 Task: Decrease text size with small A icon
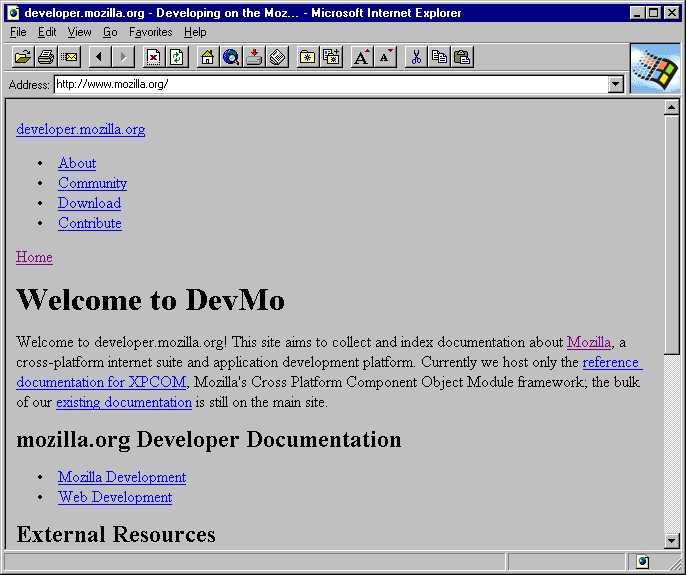(385, 57)
